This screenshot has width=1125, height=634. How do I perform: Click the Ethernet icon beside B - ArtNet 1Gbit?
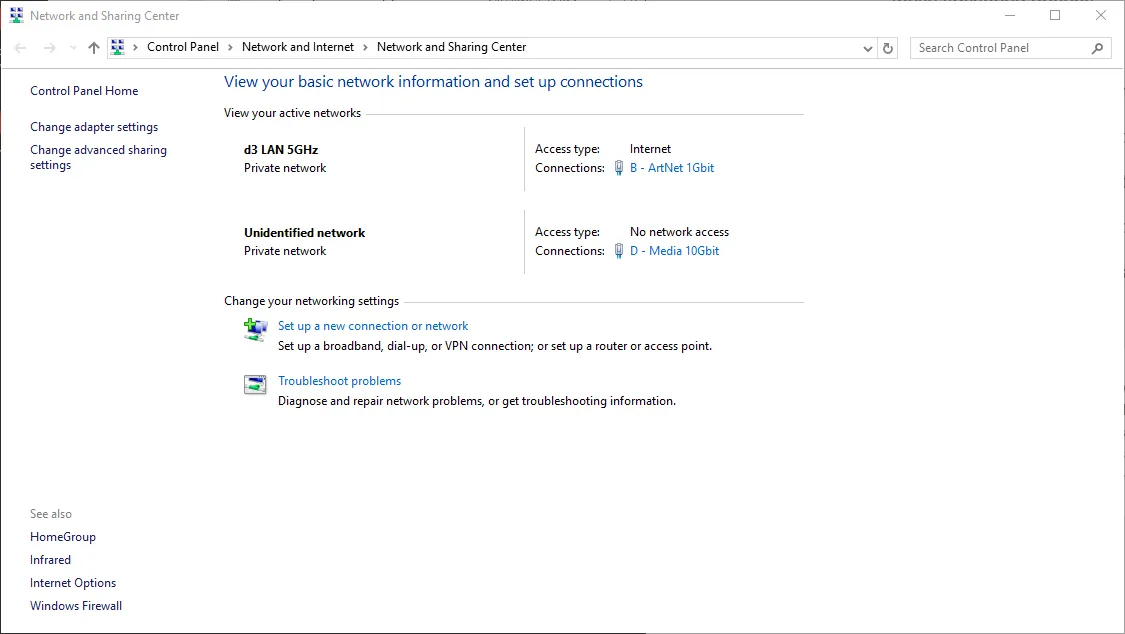pyautogui.click(x=619, y=168)
